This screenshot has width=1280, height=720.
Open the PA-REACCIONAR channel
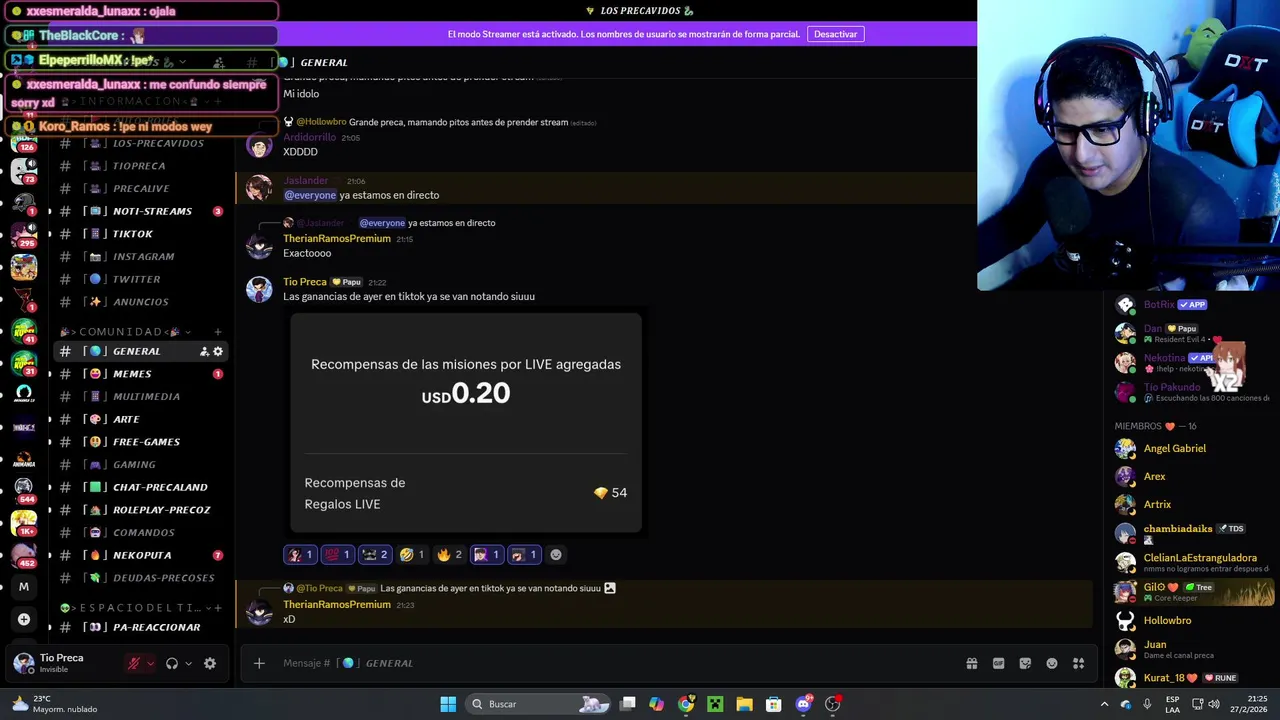click(x=141, y=627)
